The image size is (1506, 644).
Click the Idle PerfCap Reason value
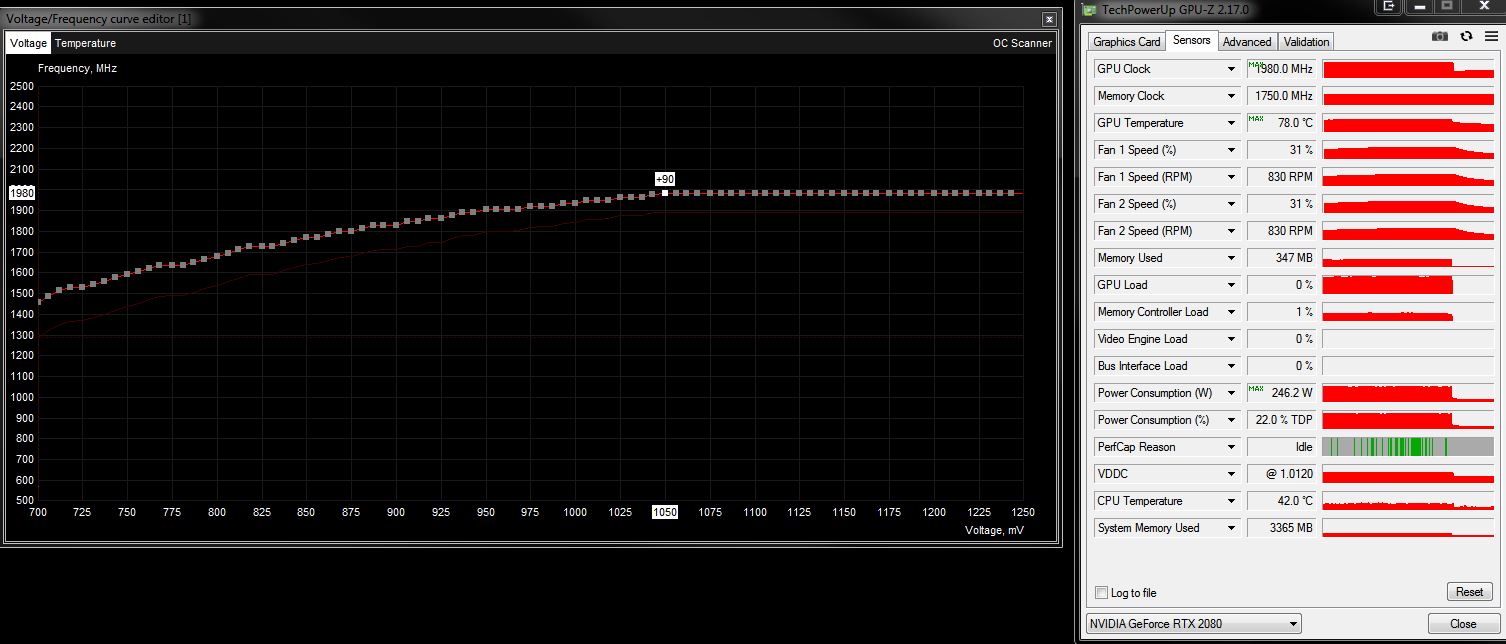[1281, 447]
